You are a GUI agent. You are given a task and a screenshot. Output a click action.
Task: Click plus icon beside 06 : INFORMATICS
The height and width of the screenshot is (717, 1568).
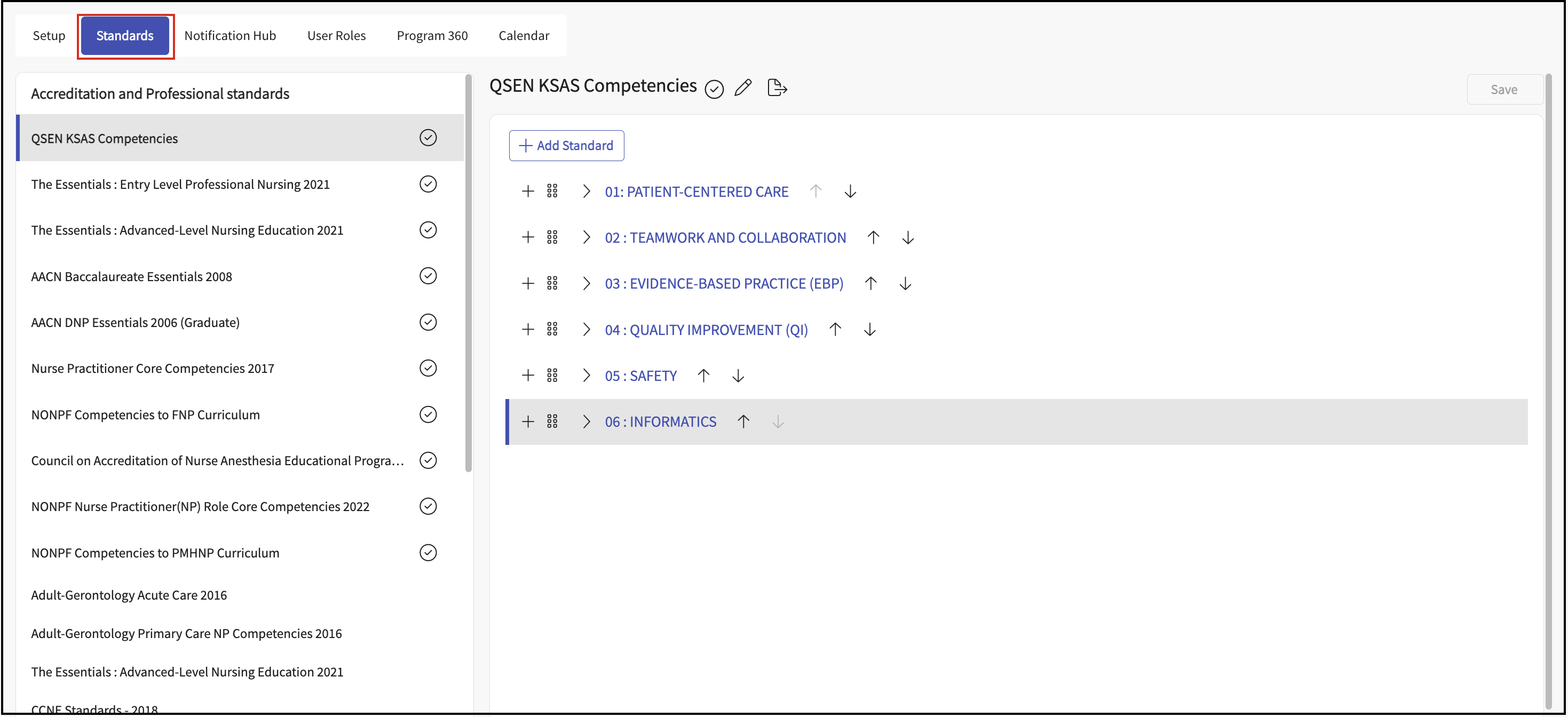tap(528, 421)
